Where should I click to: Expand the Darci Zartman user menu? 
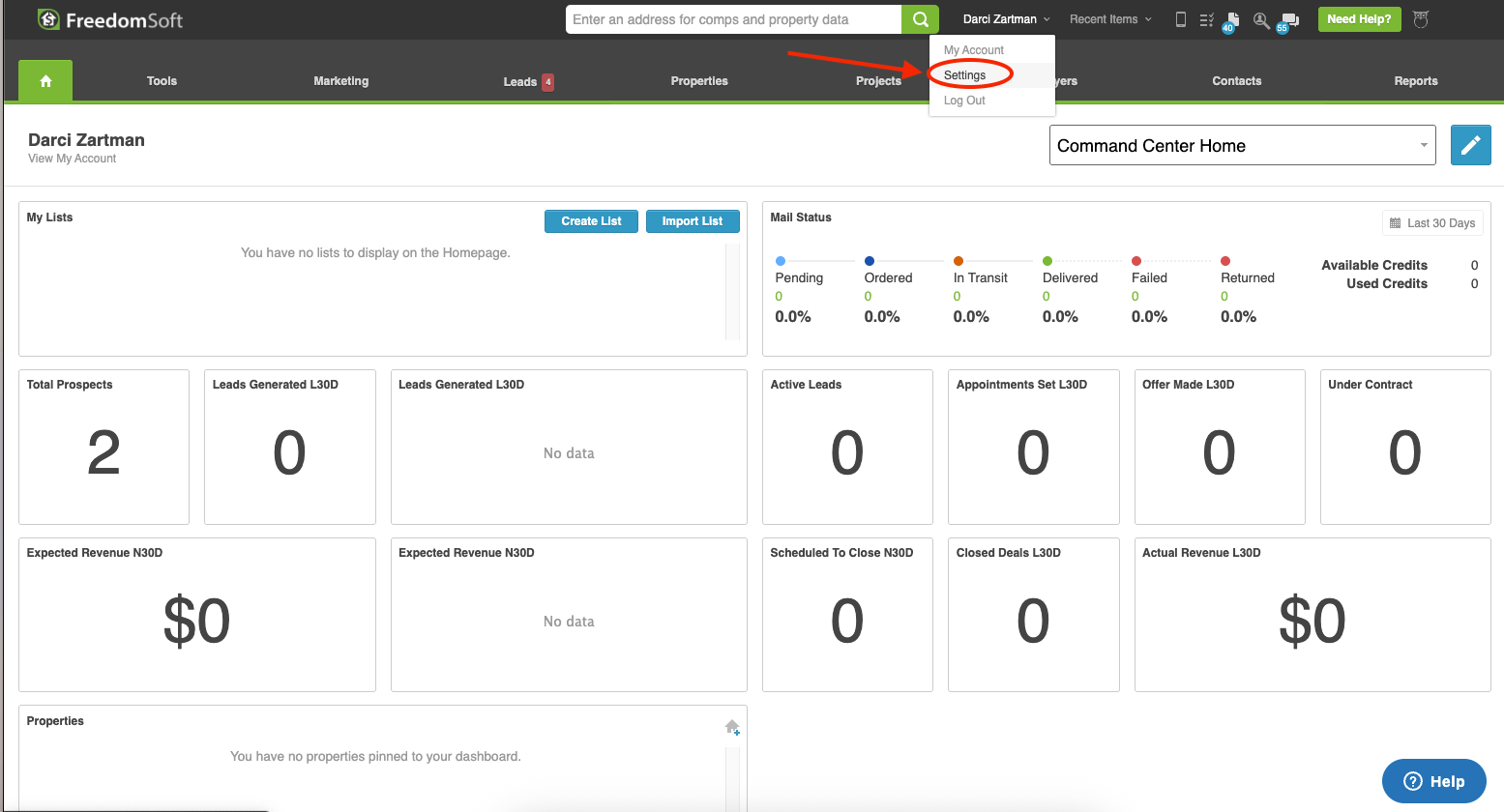1006,19
